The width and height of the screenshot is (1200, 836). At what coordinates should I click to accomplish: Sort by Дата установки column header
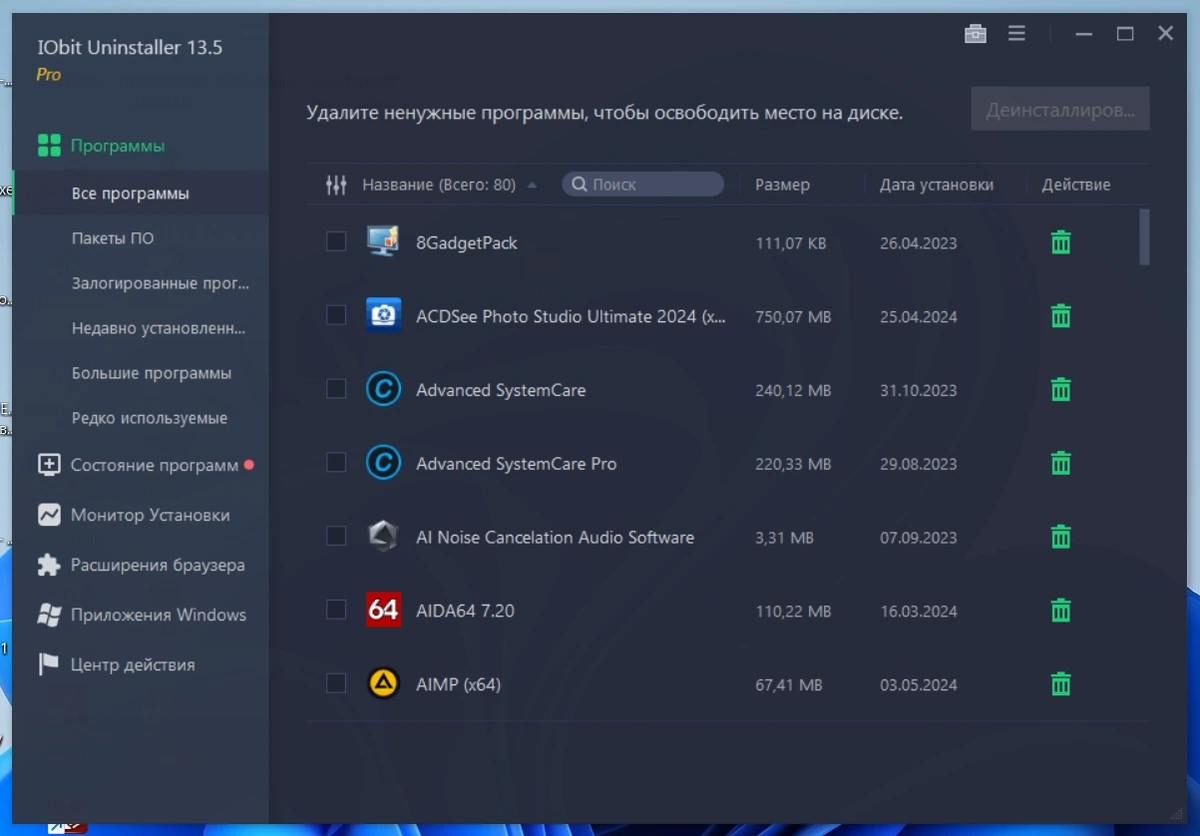click(x=936, y=185)
